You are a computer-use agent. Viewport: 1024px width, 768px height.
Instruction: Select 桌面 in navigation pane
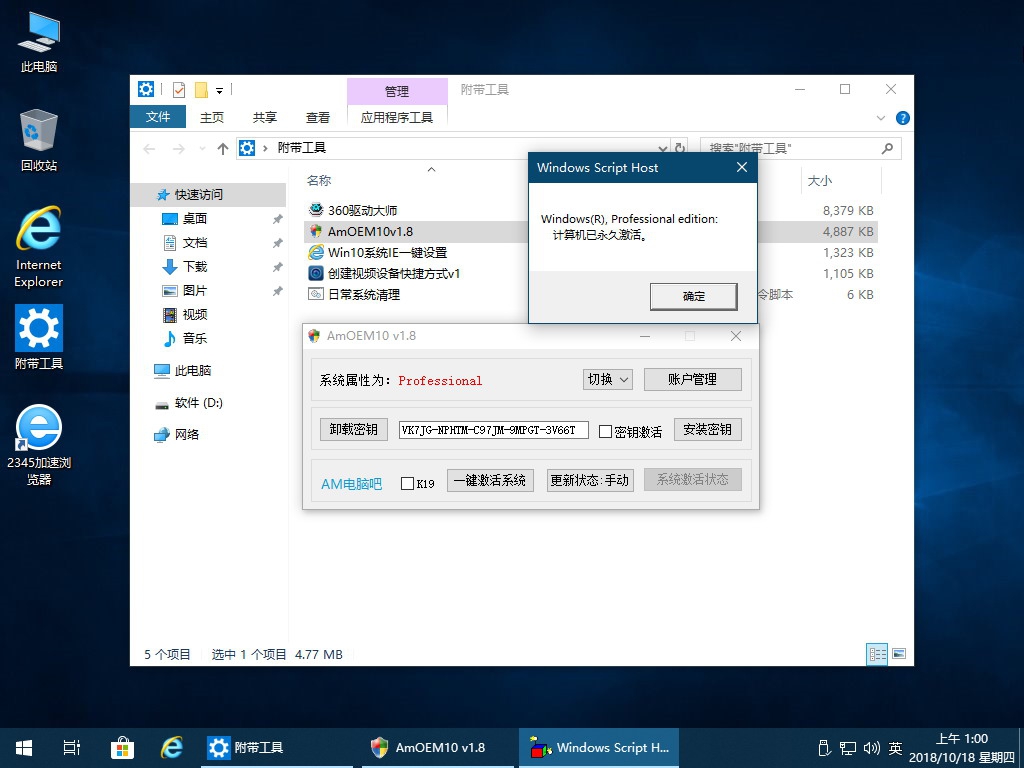point(195,219)
